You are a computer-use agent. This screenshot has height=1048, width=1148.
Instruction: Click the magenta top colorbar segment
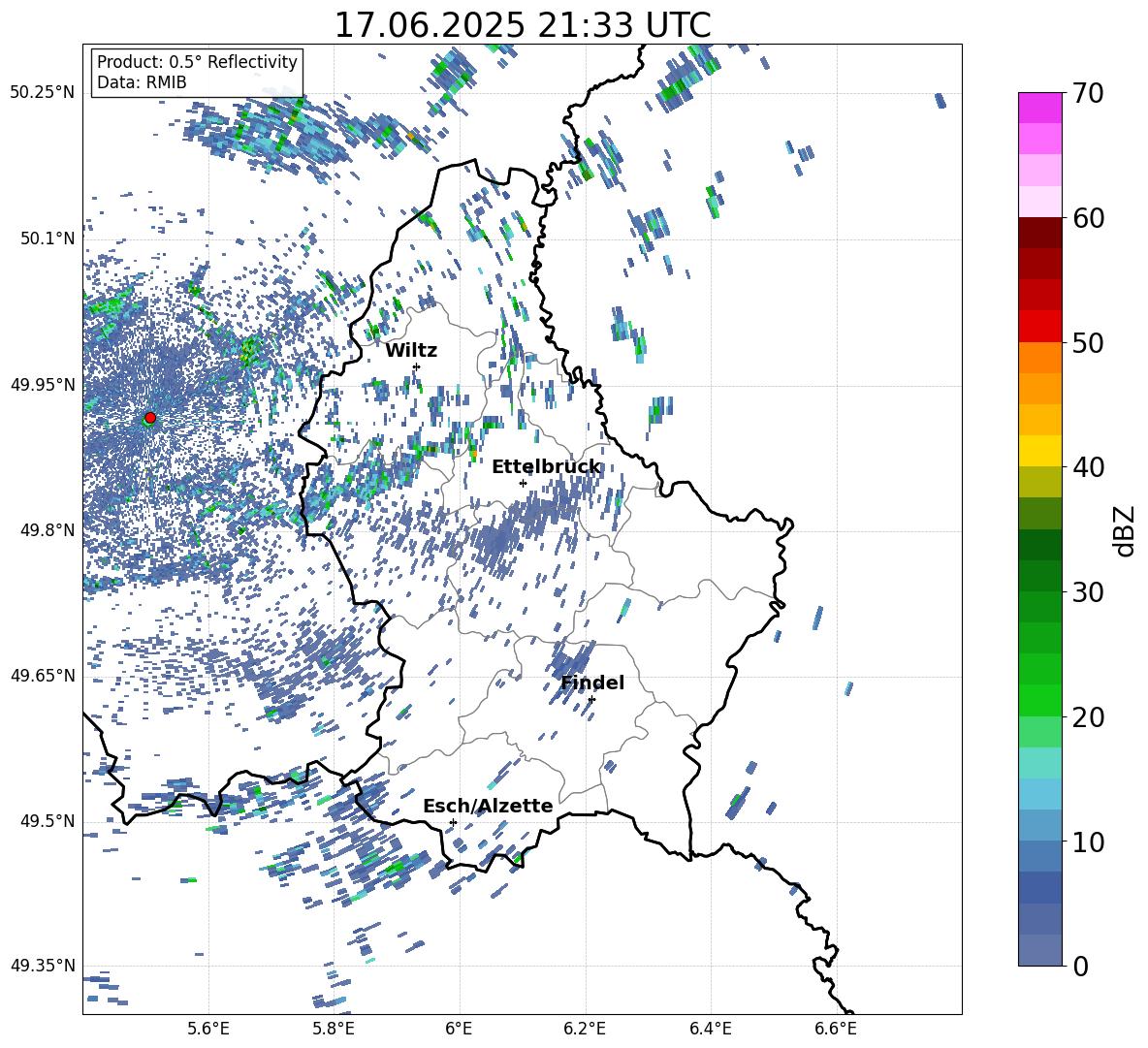pos(1040,109)
